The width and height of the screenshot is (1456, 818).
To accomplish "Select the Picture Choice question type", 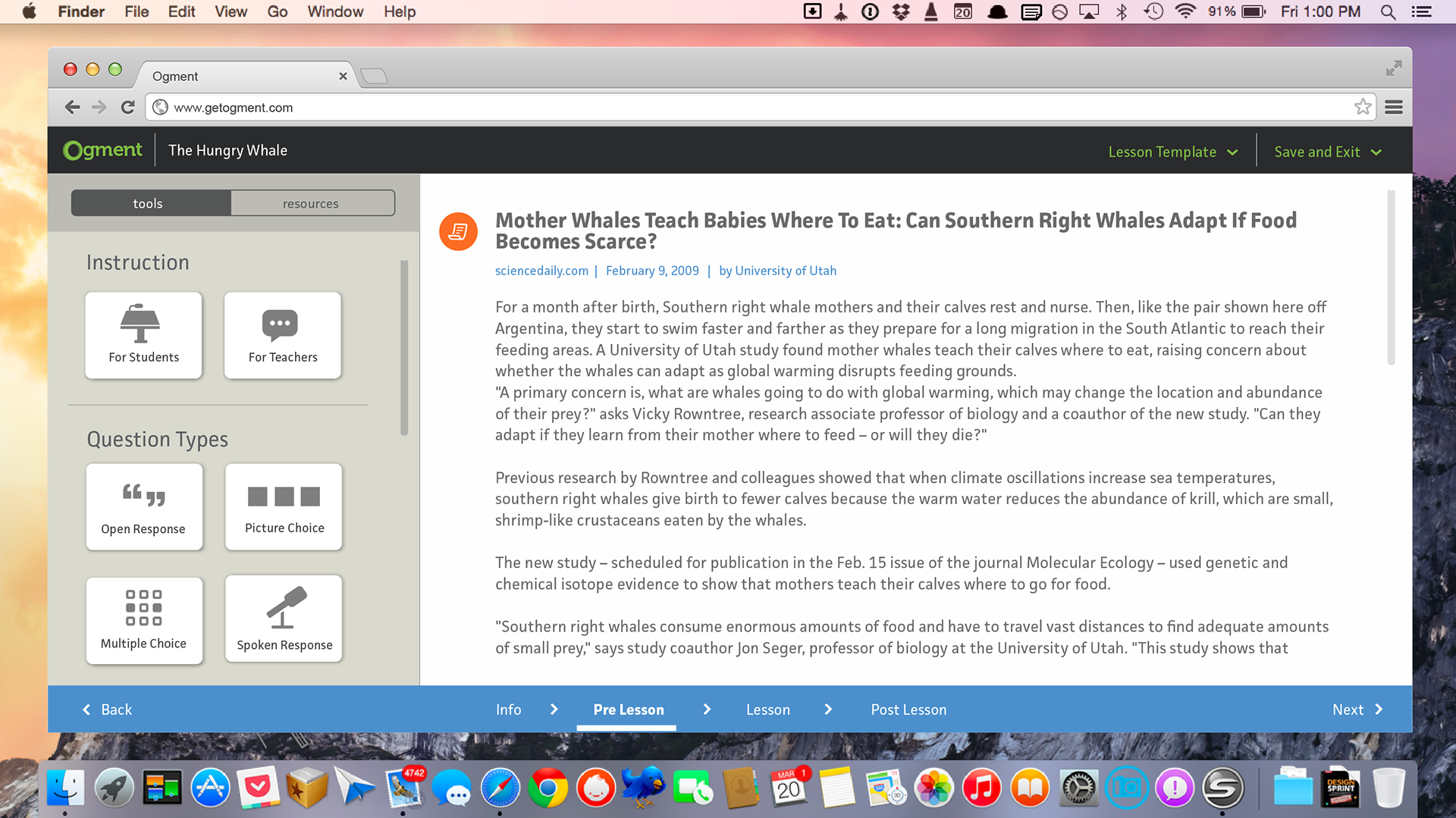I will click(x=284, y=506).
